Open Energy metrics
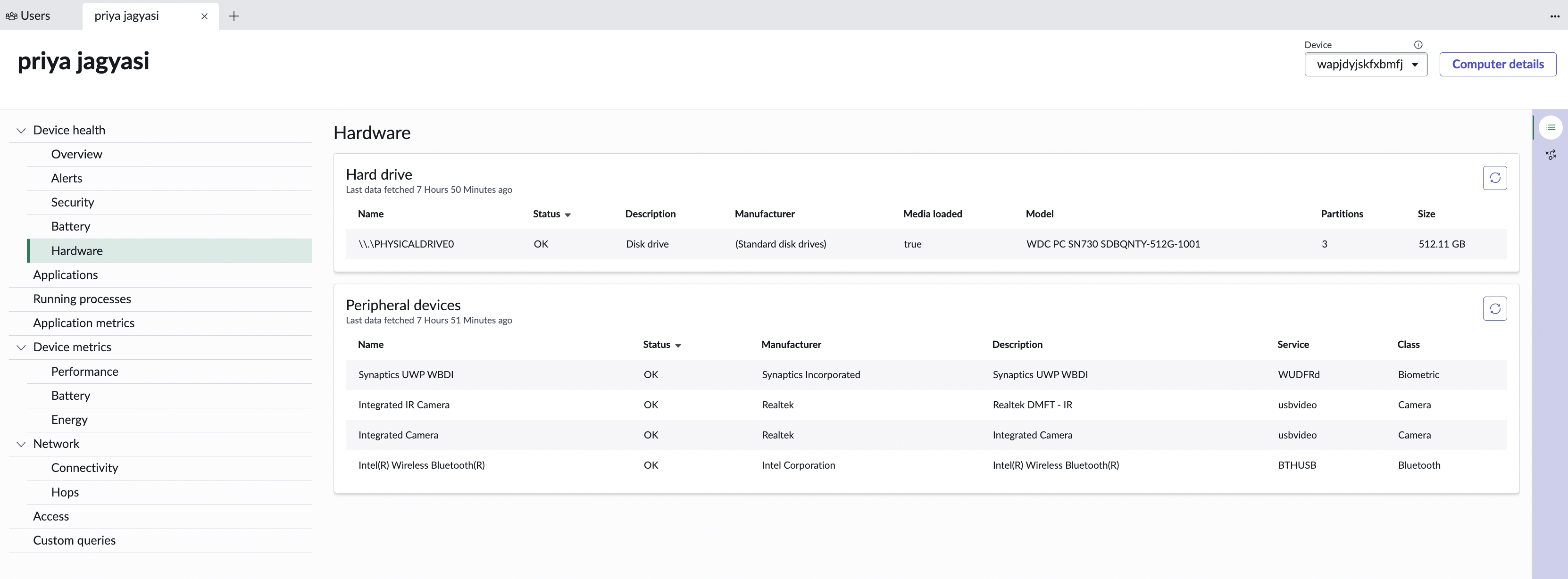Image resolution: width=1568 pixels, height=579 pixels. (169, 420)
